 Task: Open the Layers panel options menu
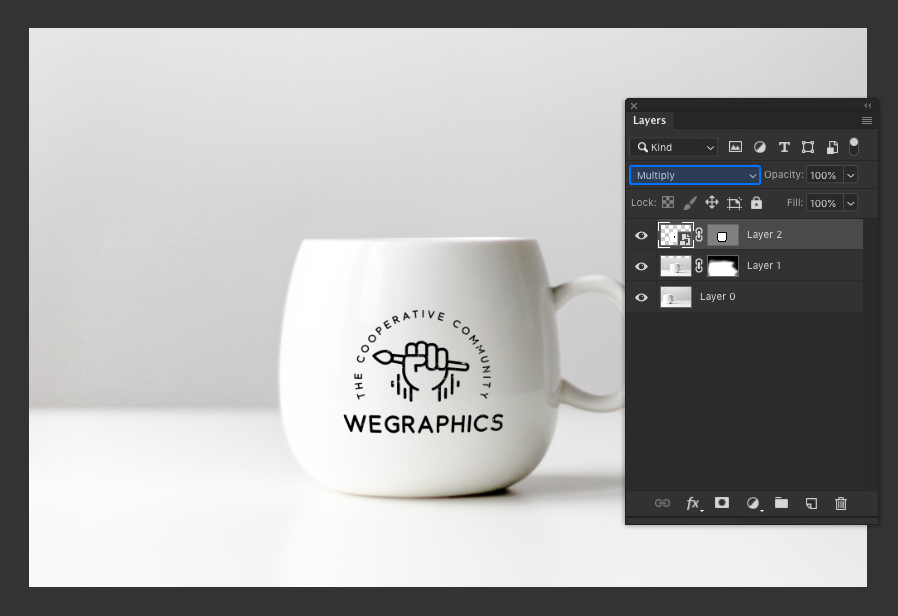[867, 120]
